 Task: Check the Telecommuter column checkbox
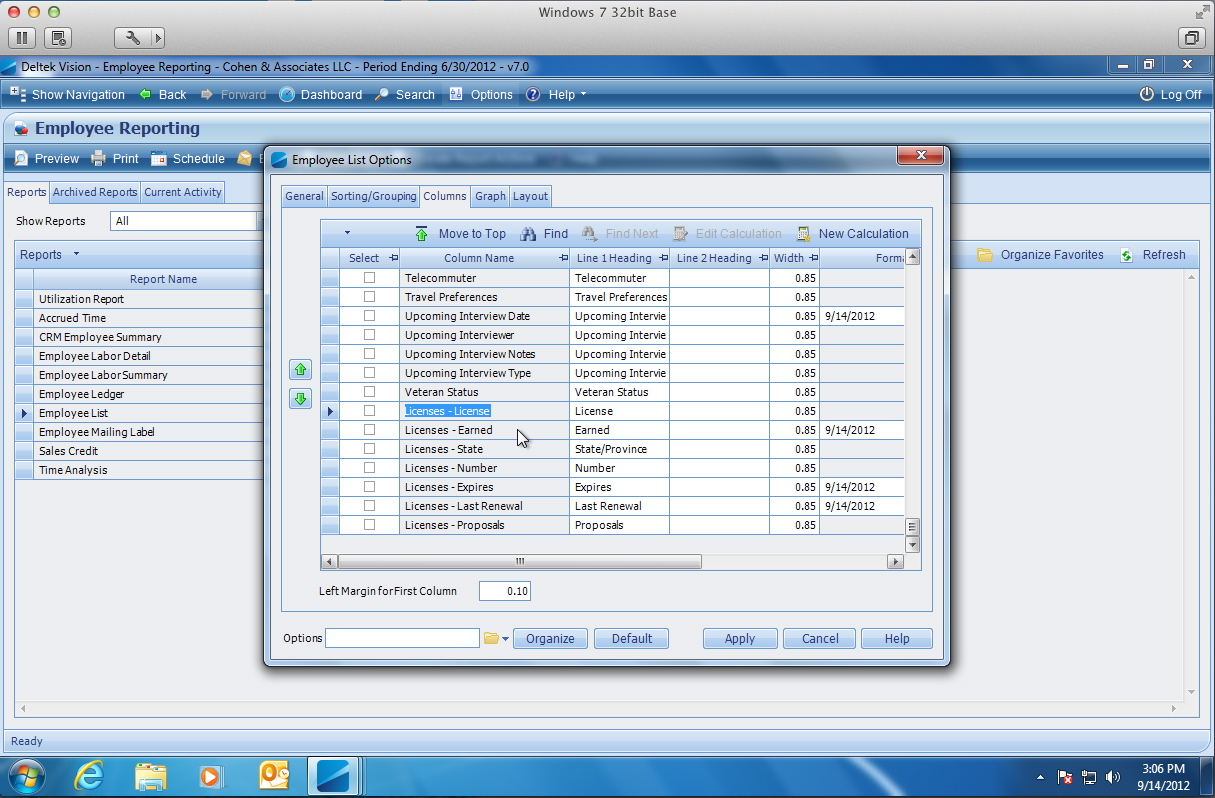(369, 278)
